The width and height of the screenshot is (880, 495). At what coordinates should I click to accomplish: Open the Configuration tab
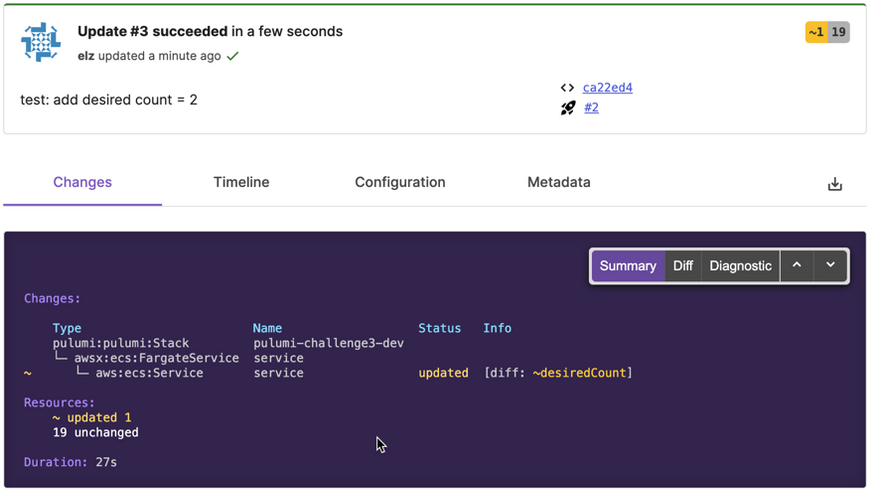[400, 182]
